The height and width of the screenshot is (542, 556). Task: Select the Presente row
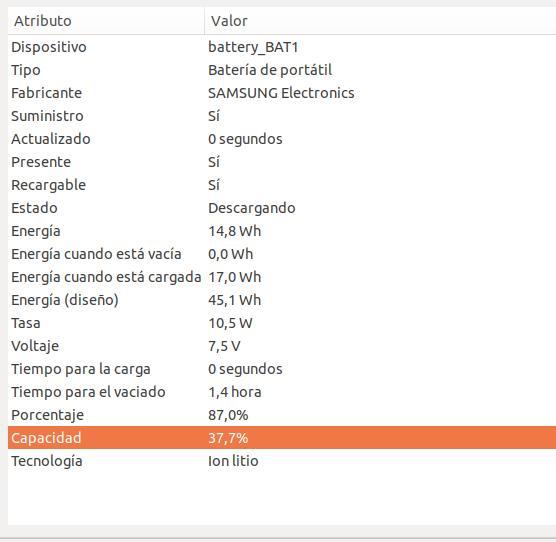pyautogui.click(x=282, y=162)
